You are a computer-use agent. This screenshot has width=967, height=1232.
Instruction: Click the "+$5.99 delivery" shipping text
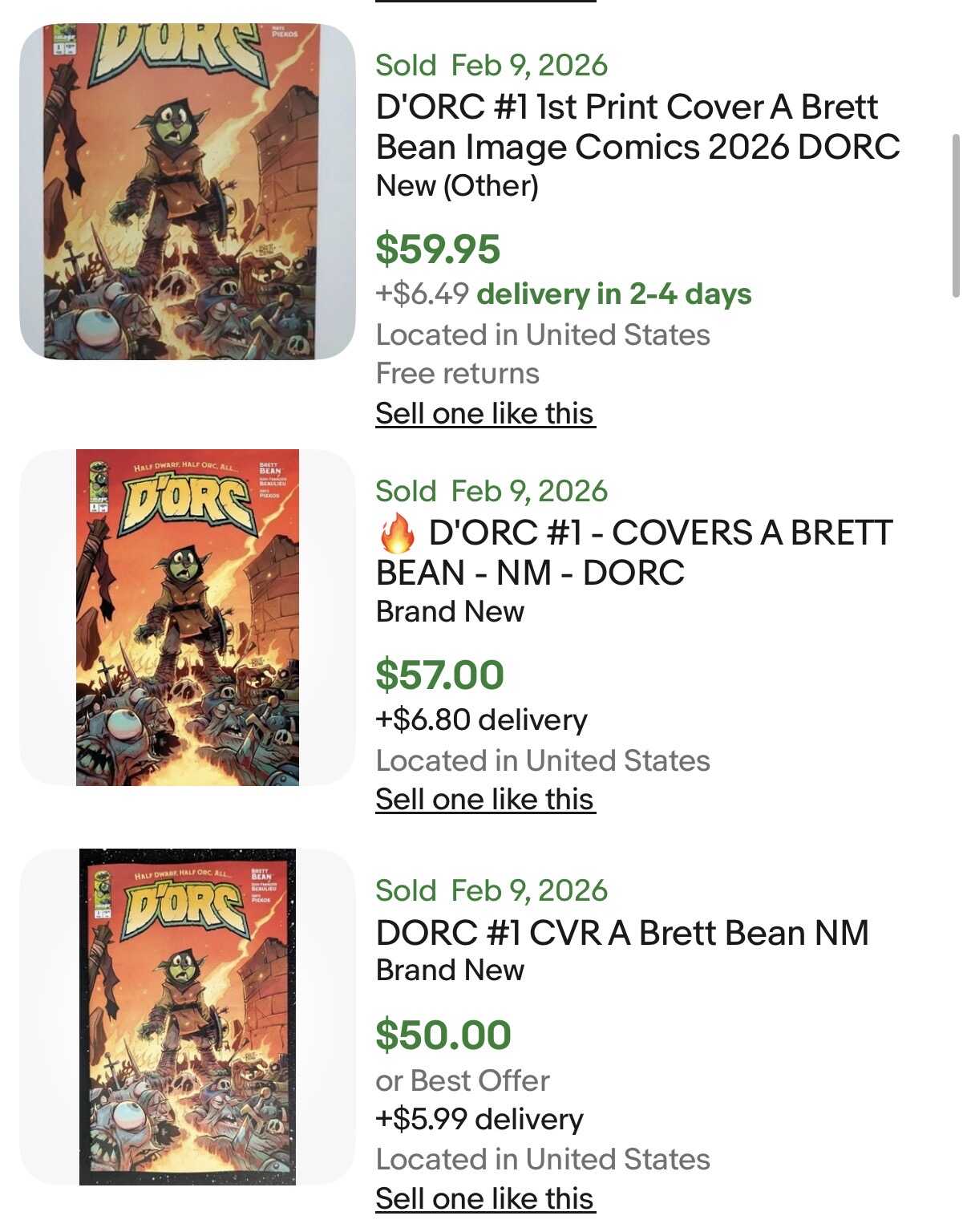point(479,1119)
